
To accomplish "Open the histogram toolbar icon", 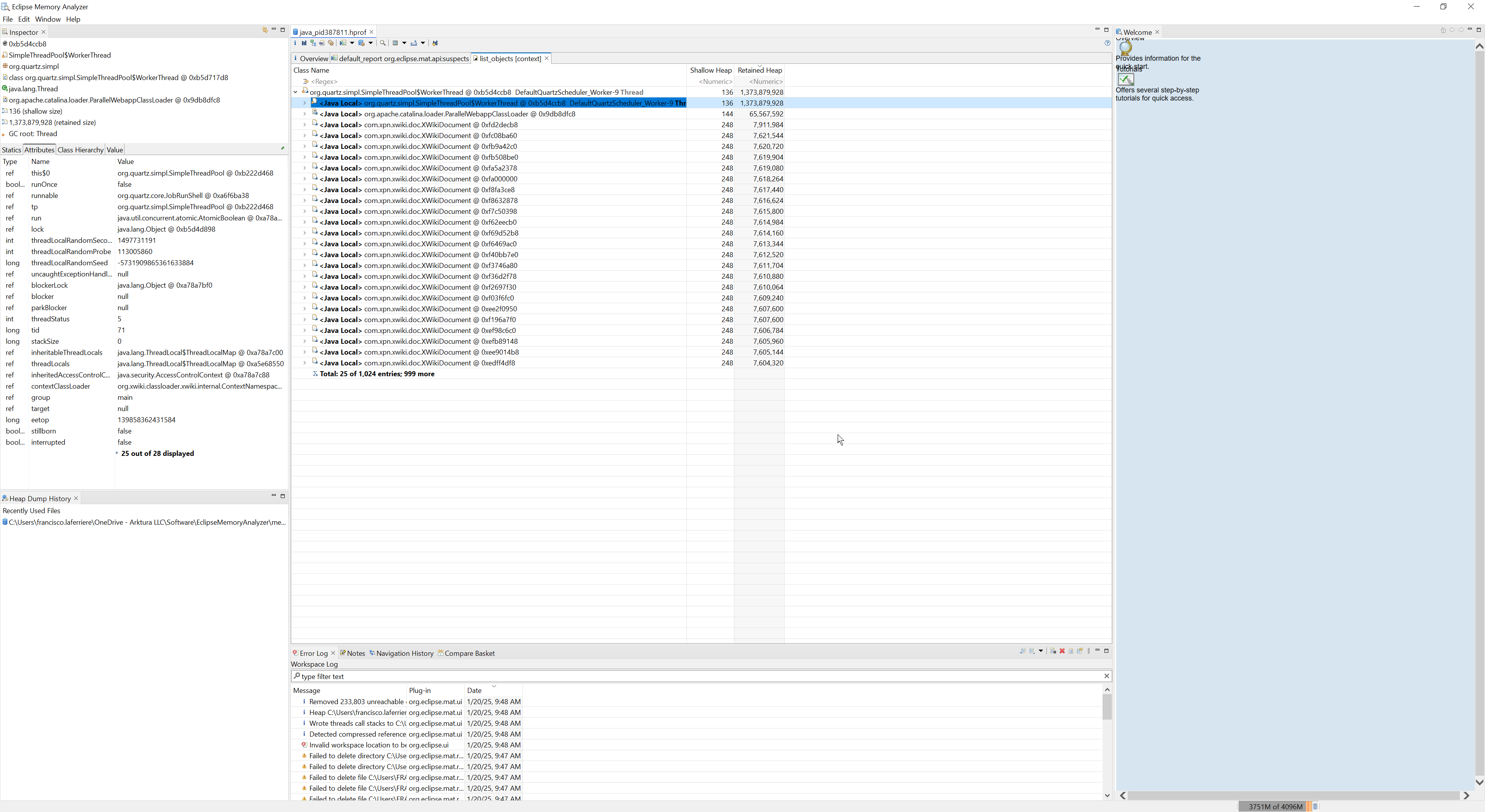I will [x=304, y=43].
